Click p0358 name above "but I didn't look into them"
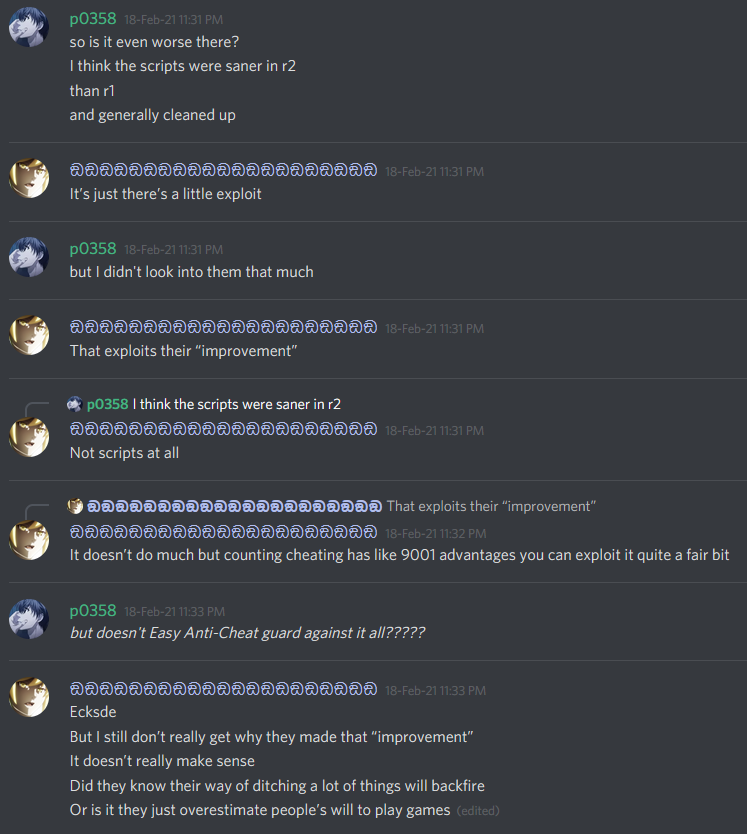The image size is (747, 834). 93,249
